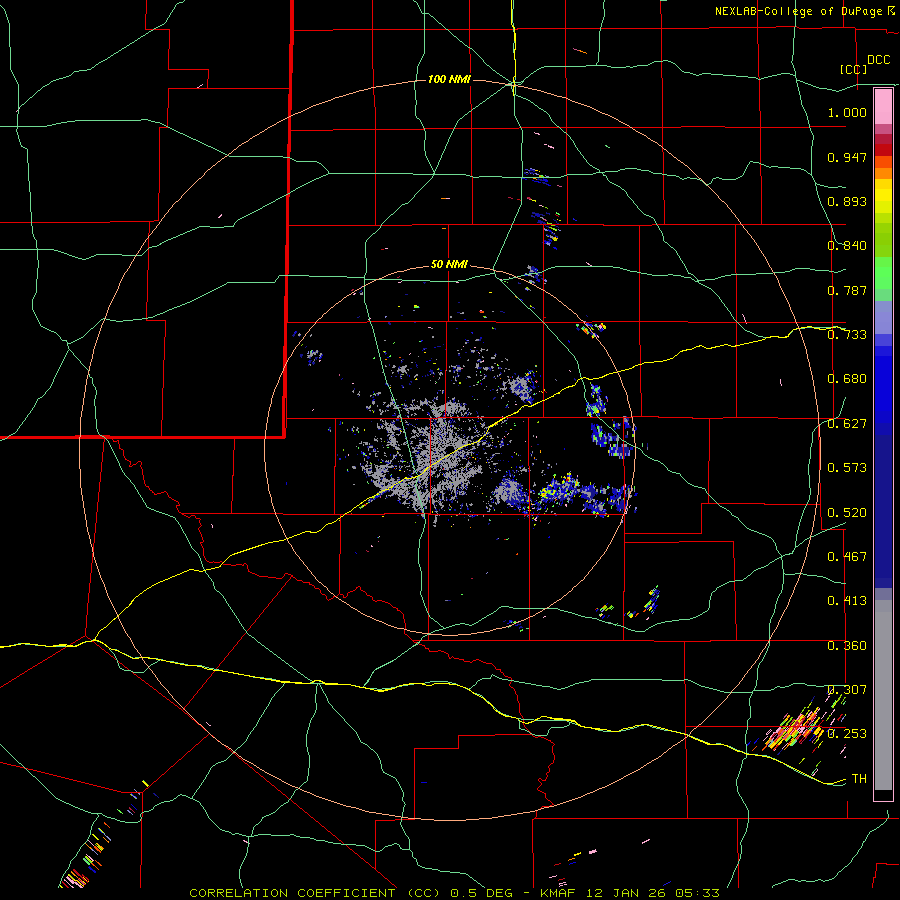The height and width of the screenshot is (900, 900).
Task: Select the 0.893 color scale value
Action: (847, 201)
